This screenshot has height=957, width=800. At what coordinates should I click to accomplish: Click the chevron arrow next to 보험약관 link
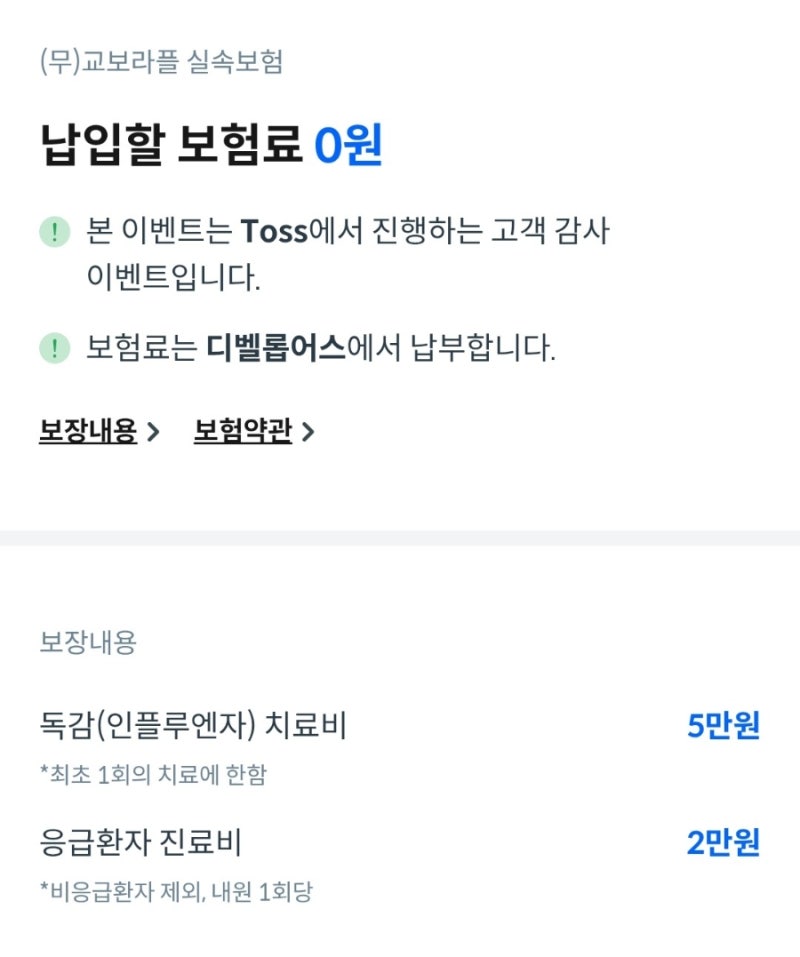pos(309,432)
